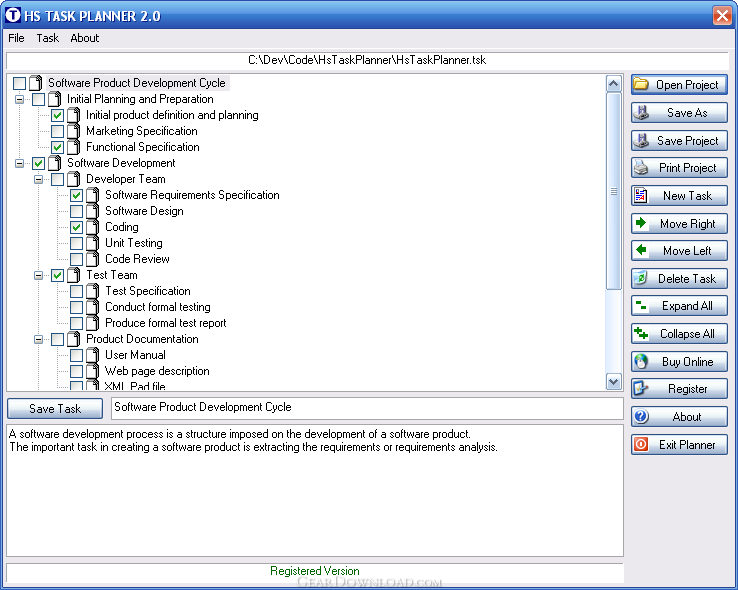Collapse the Initial Planning and Preparation node

(x=19, y=99)
